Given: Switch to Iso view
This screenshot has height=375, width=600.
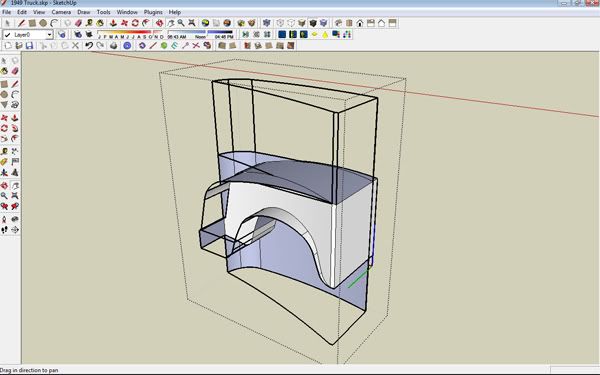Looking at the screenshot, I should [x=338, y=23].
